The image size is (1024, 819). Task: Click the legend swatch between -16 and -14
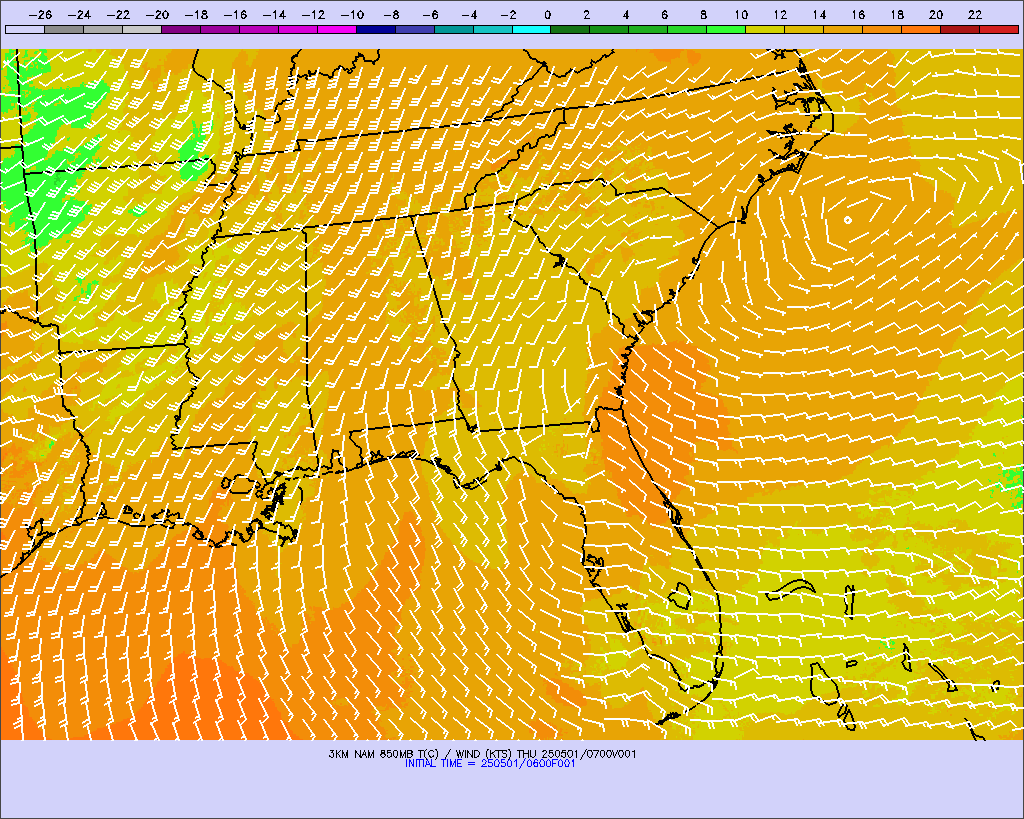point(259,29)
